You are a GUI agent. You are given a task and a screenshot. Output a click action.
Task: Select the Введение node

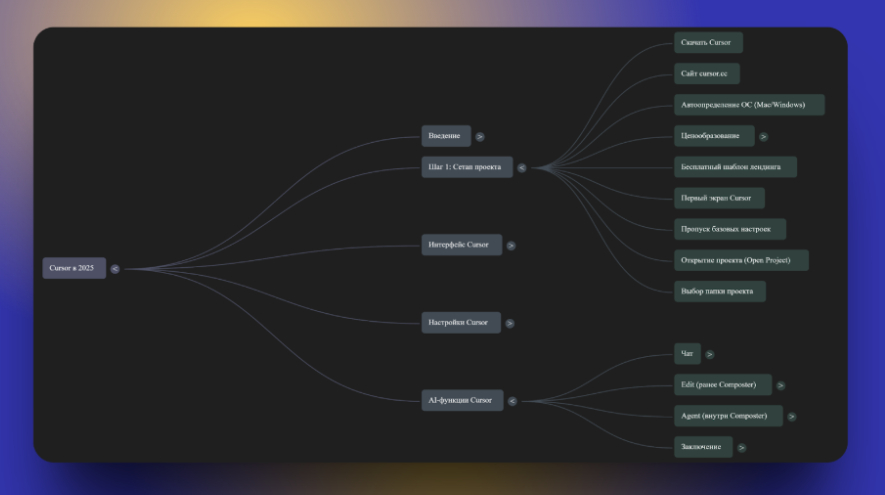446,136
